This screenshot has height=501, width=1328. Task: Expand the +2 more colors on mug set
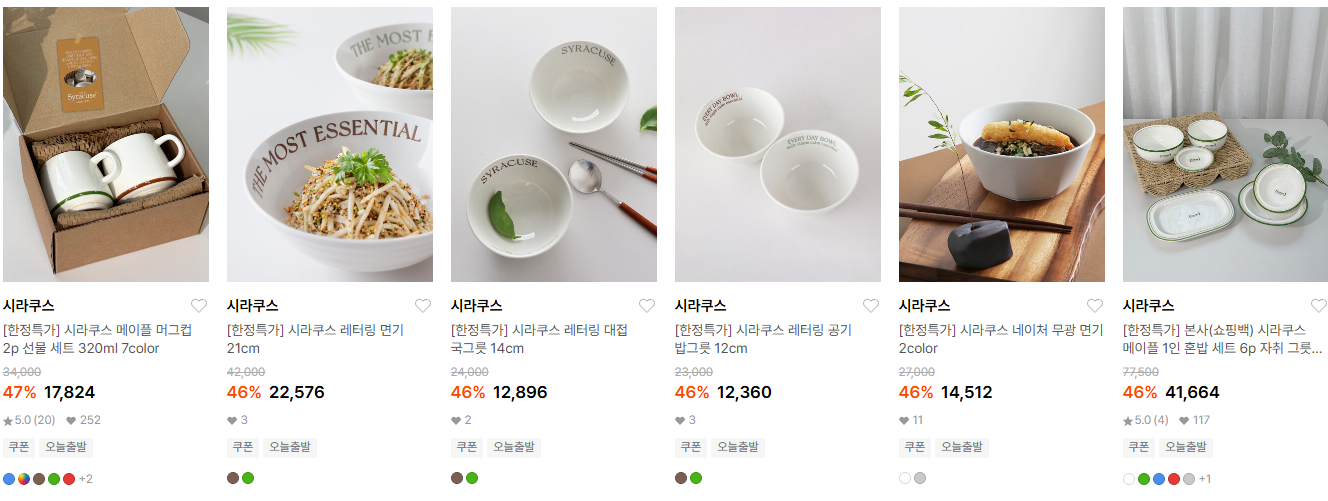point(85,479)
